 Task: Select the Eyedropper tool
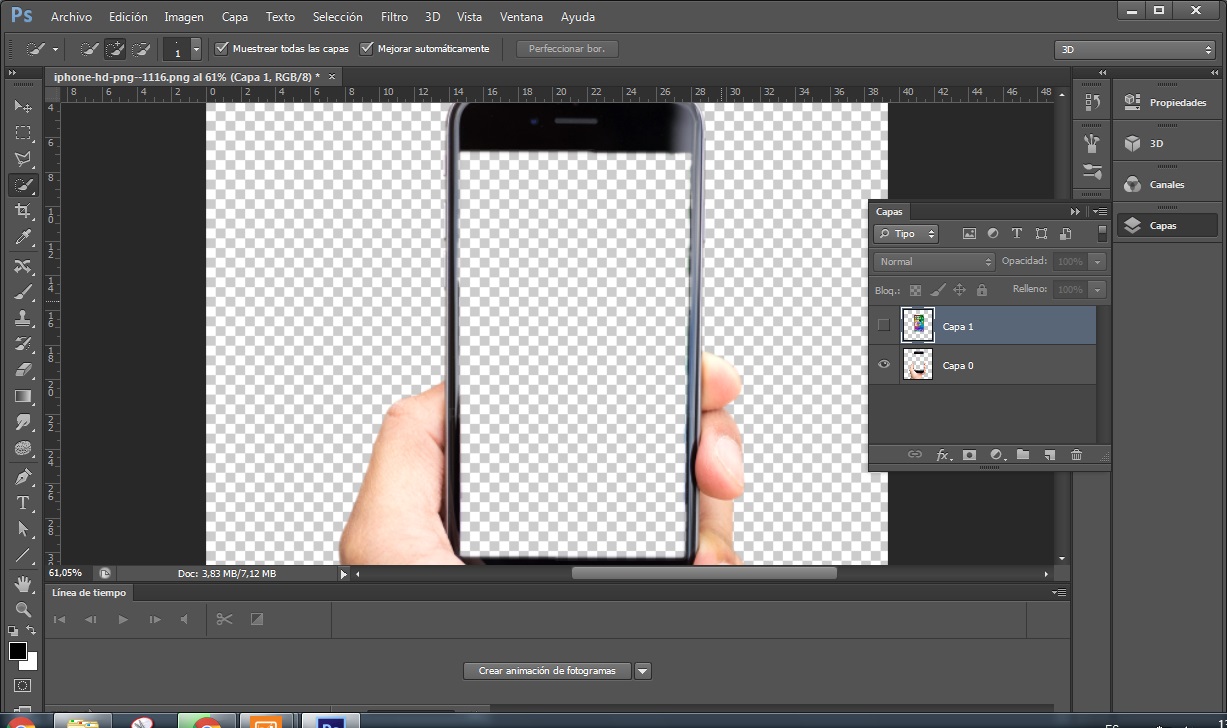click(x=23, y=237)
